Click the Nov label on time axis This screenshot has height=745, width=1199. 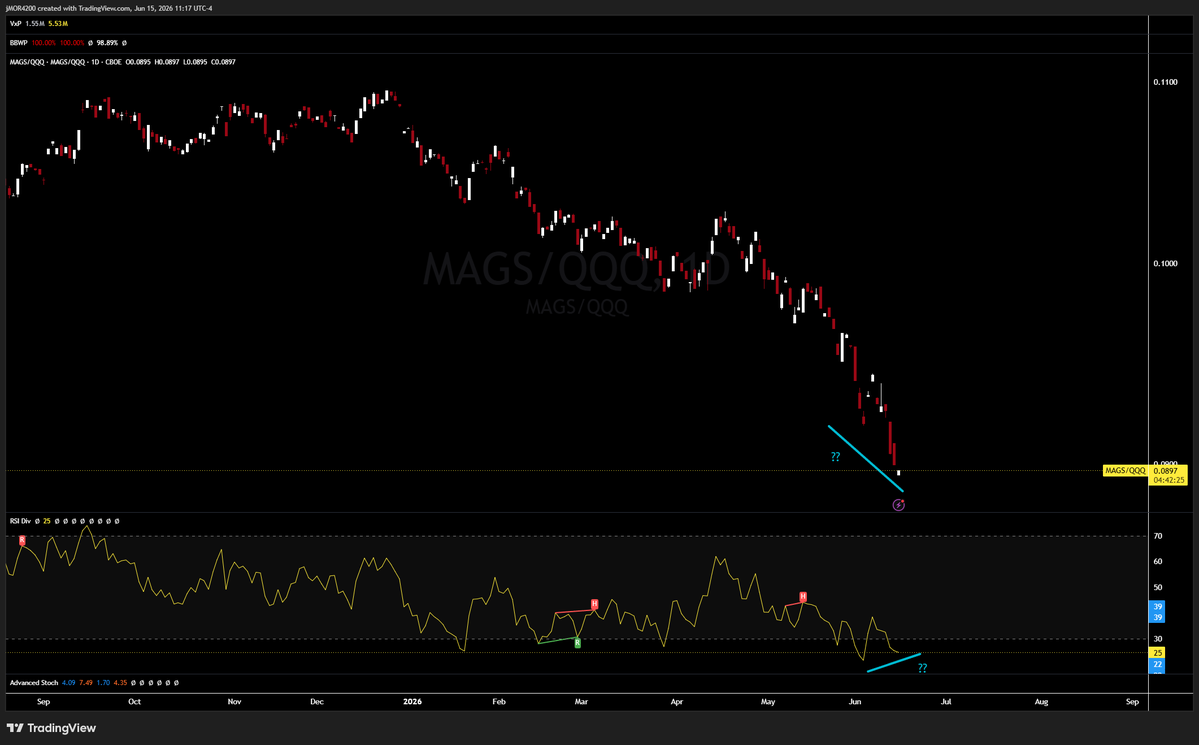point(234,701)
